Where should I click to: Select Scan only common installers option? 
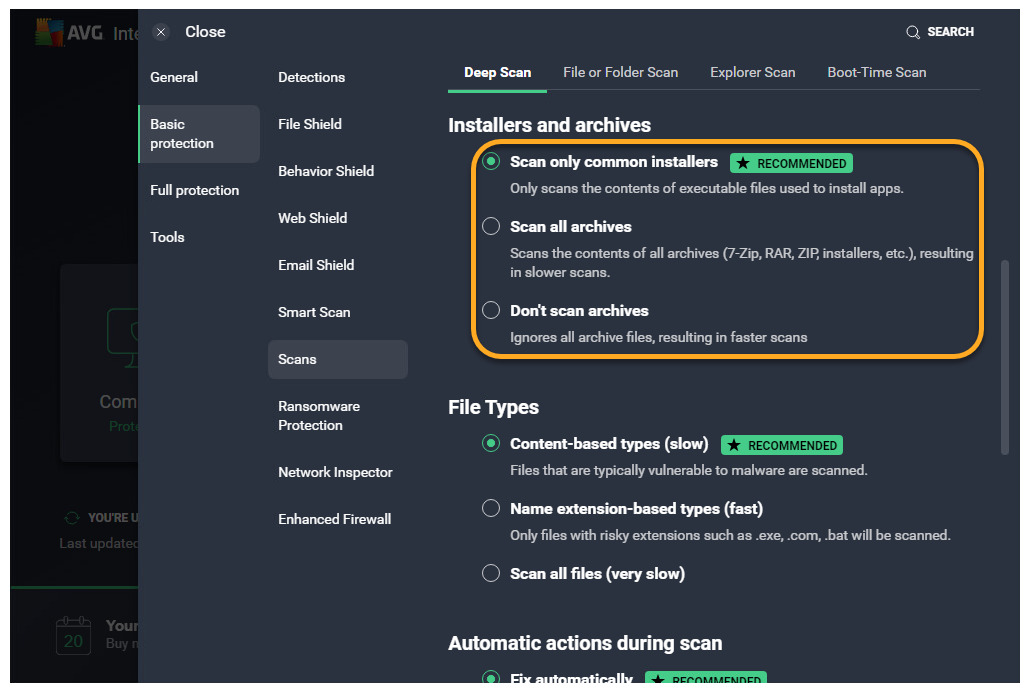tap(491, 162)
